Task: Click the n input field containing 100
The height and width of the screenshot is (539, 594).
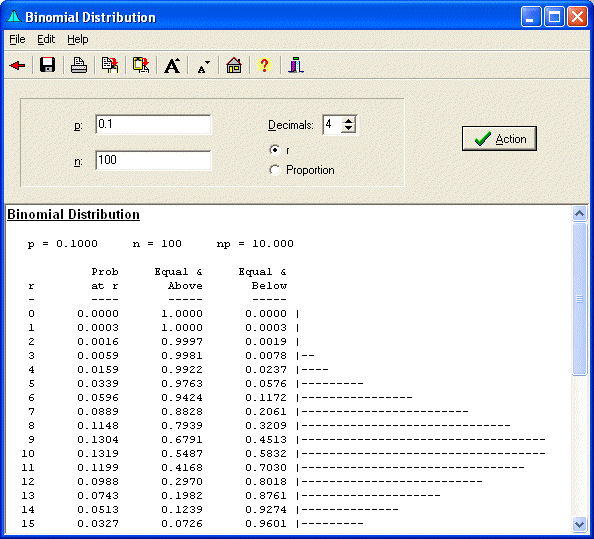Action: coord(153,160)
